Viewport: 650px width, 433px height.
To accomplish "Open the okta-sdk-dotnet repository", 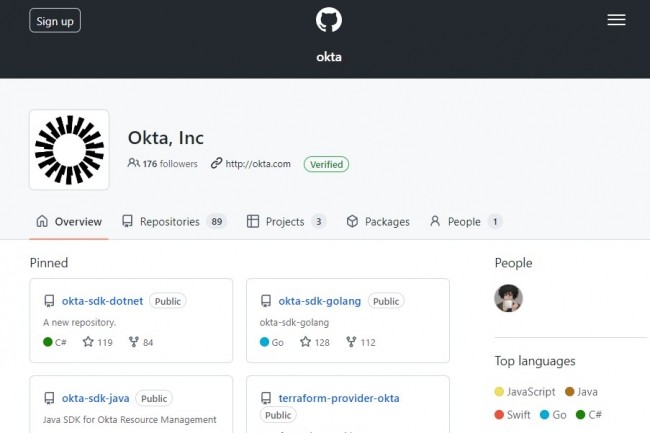I will click(x=102, y=301).
